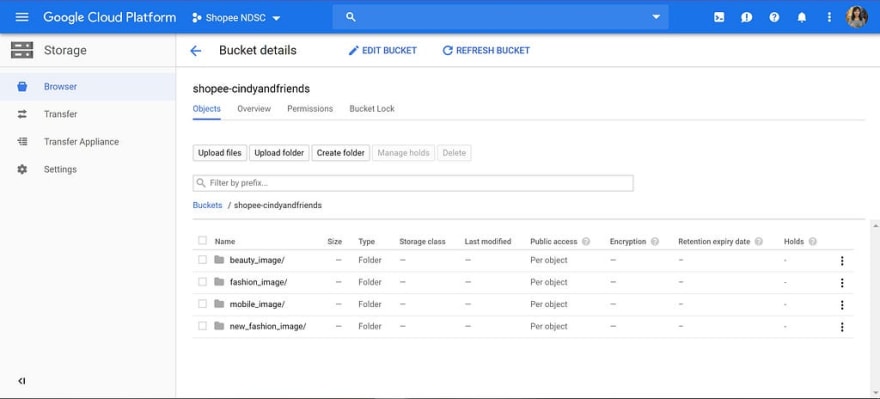Check the new_fashion_image/ row checkbox

pos(202,325)
